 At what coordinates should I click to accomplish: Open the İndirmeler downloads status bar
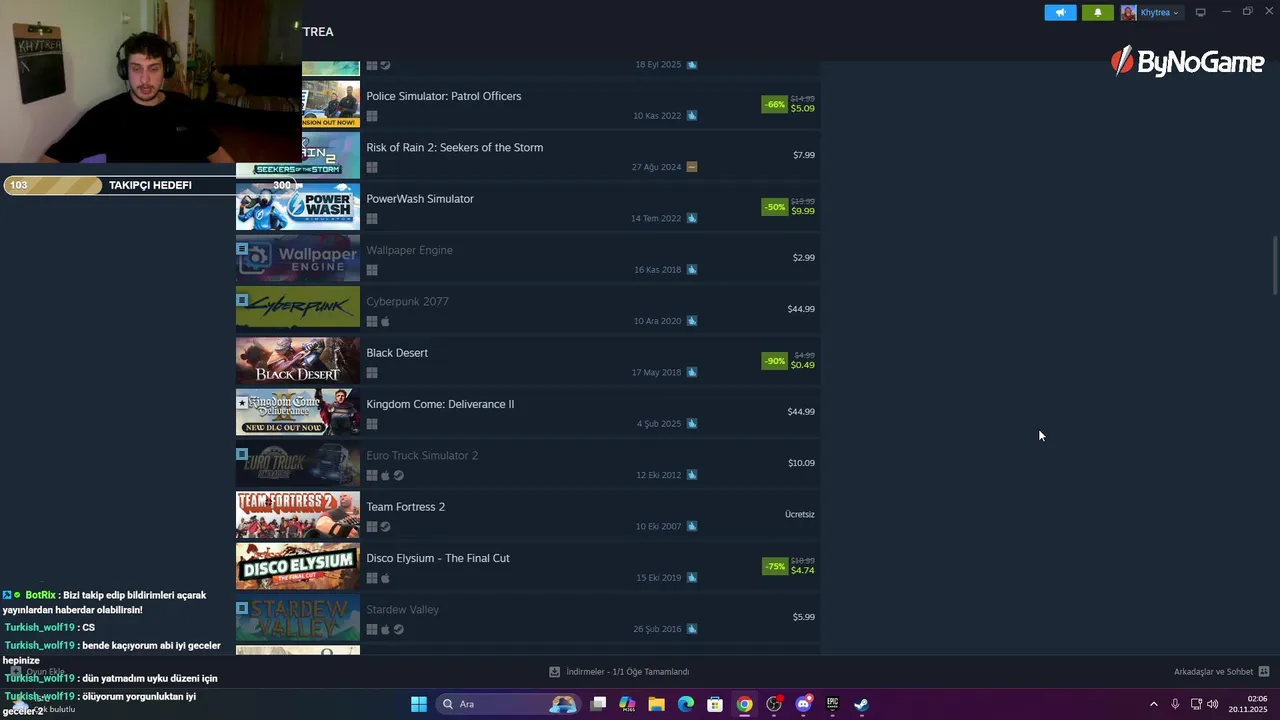(619, 672)
